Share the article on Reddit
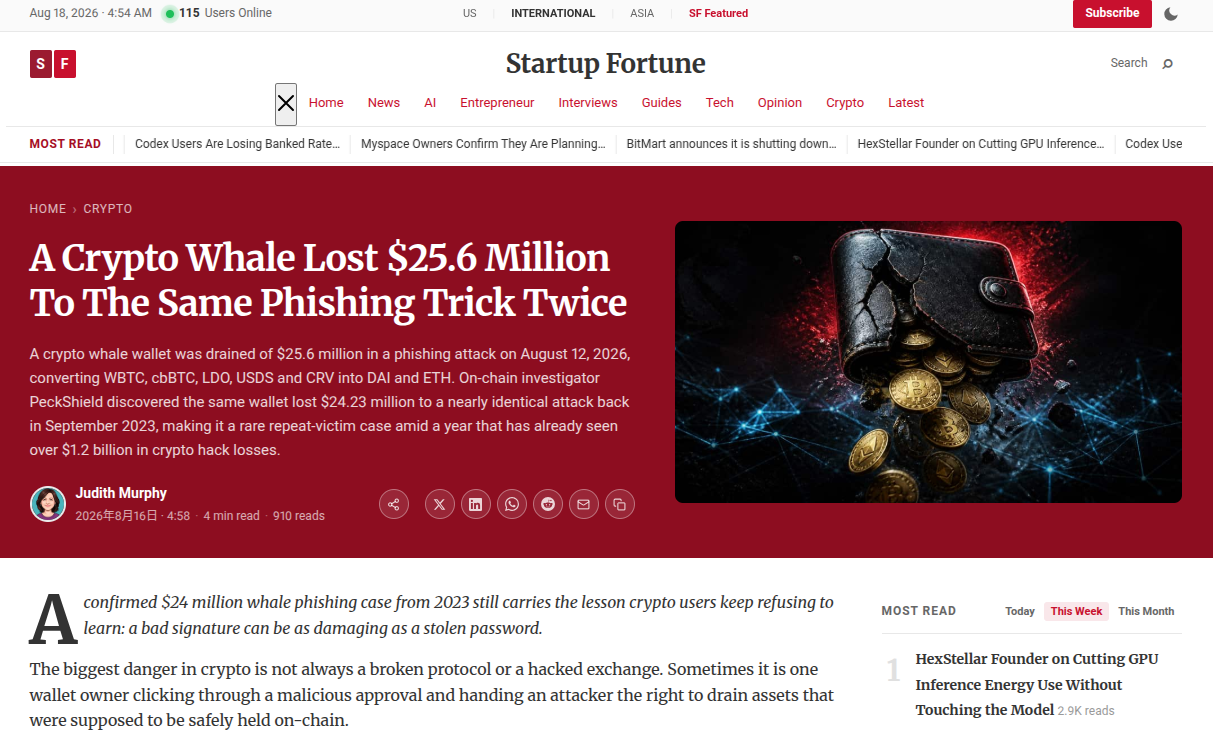 pos(548,504)
